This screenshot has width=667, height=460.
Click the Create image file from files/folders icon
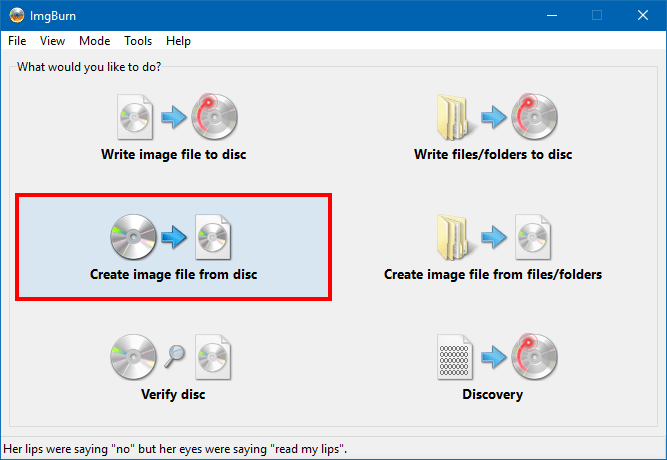493,237
